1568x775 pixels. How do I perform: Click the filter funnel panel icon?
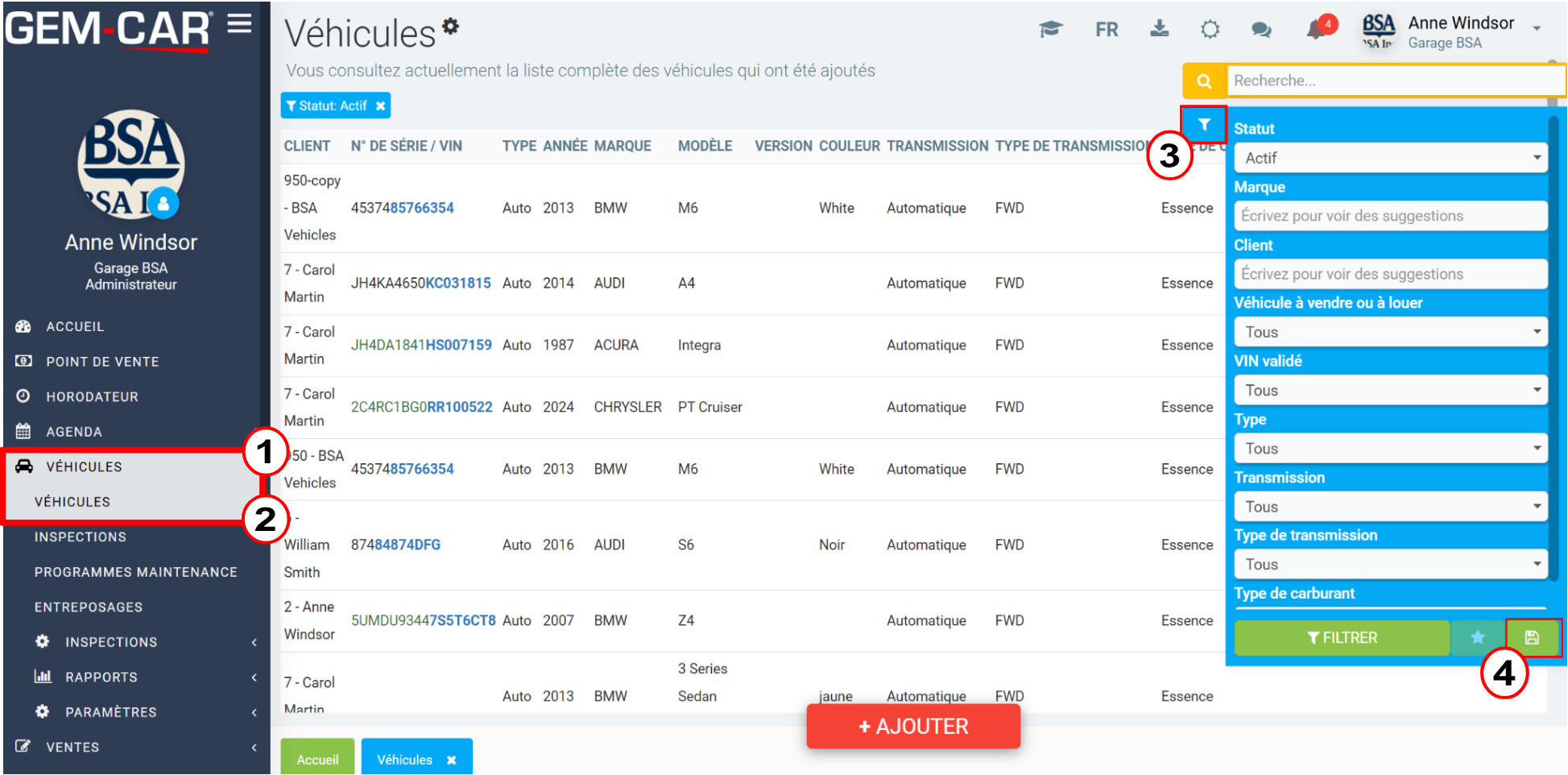tap(1204, 125)
